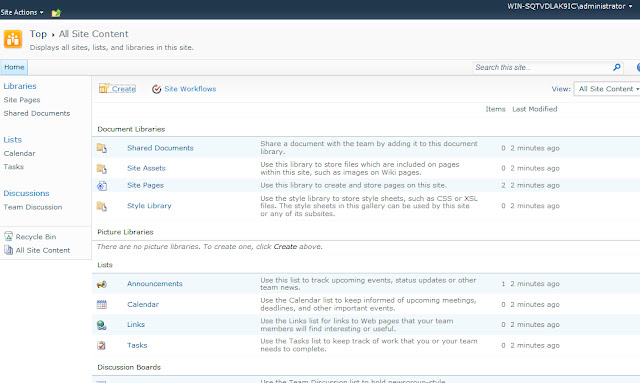Click the orange SharePoint site logo icon
This screenshot has height=383, width=640.
[13, 39]
